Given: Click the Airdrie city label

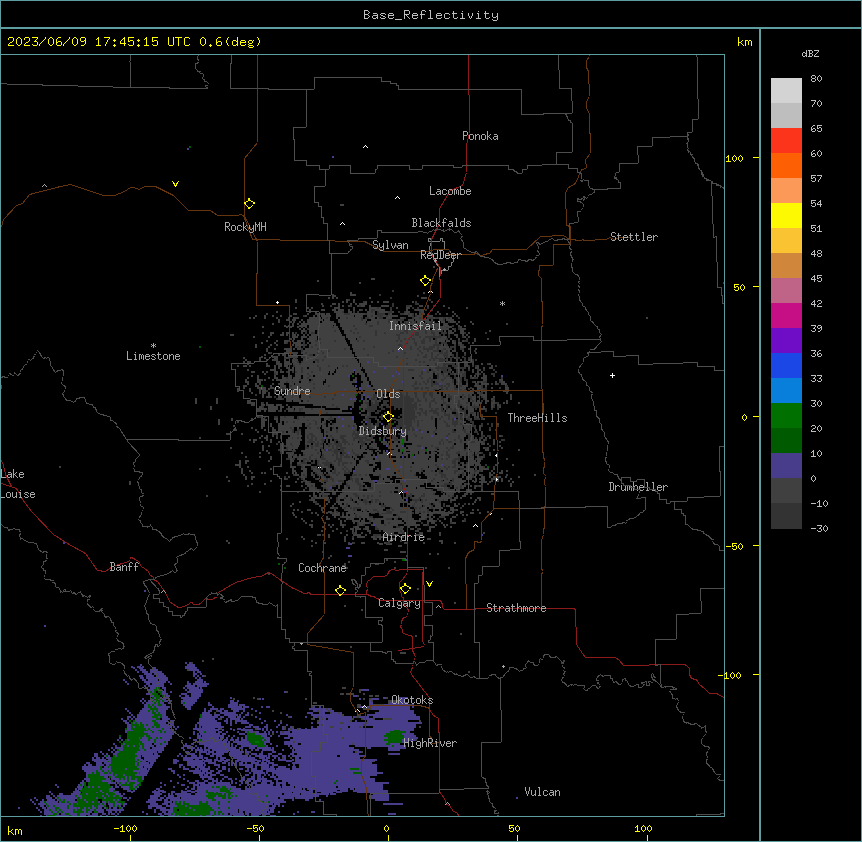Looking at the screenshot, I should (404, 537).
